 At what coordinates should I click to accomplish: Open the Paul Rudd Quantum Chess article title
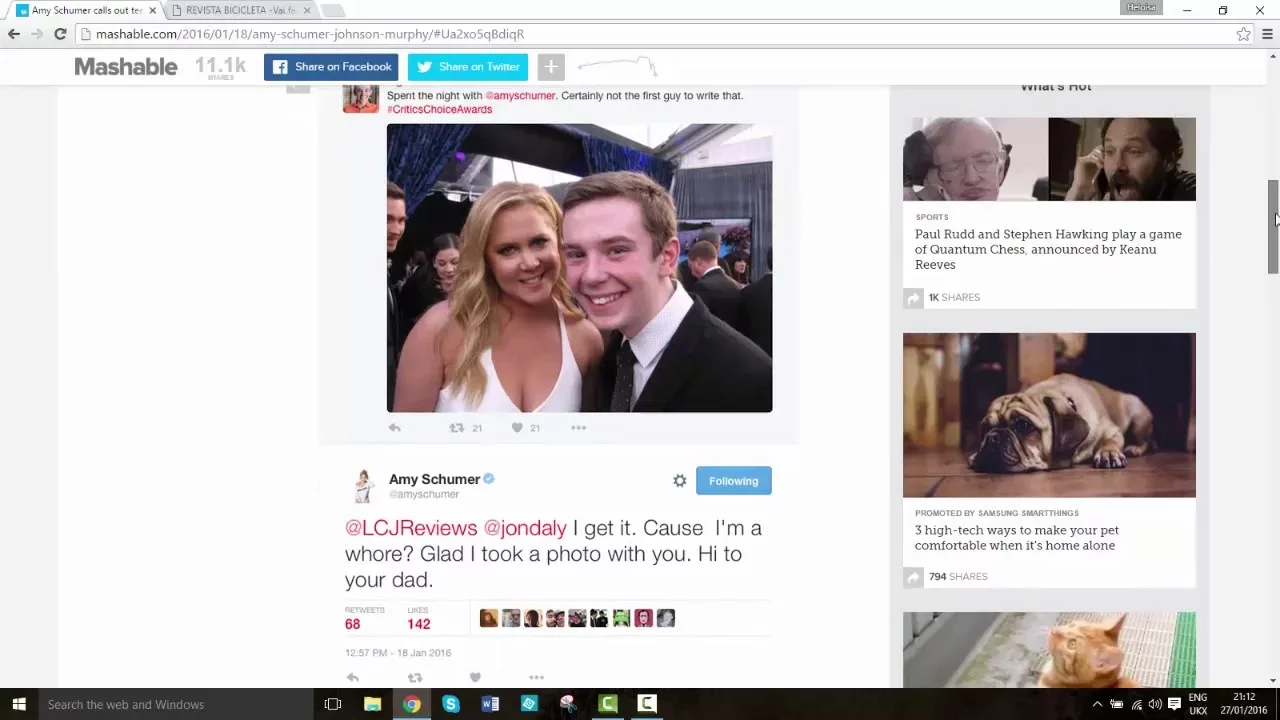1048,249
